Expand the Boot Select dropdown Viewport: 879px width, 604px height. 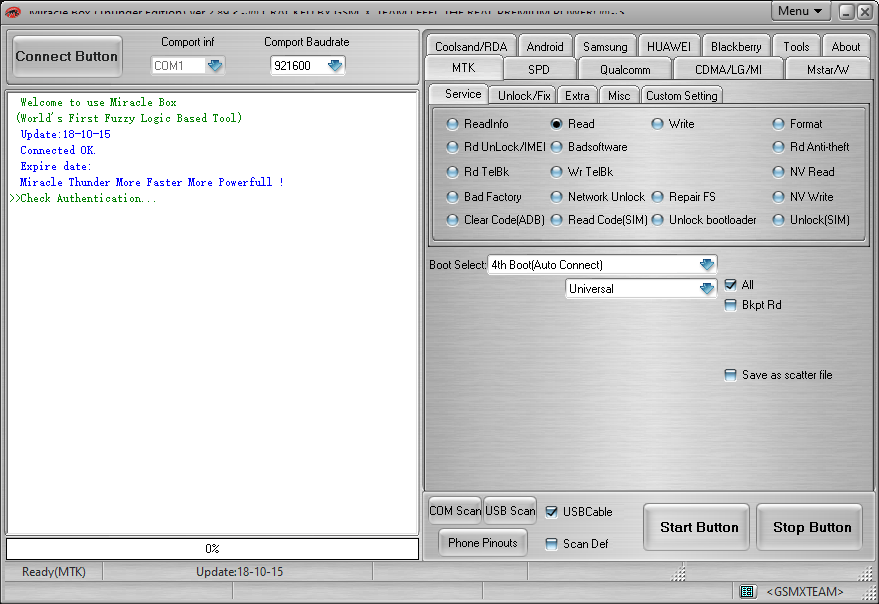(707, 265)
